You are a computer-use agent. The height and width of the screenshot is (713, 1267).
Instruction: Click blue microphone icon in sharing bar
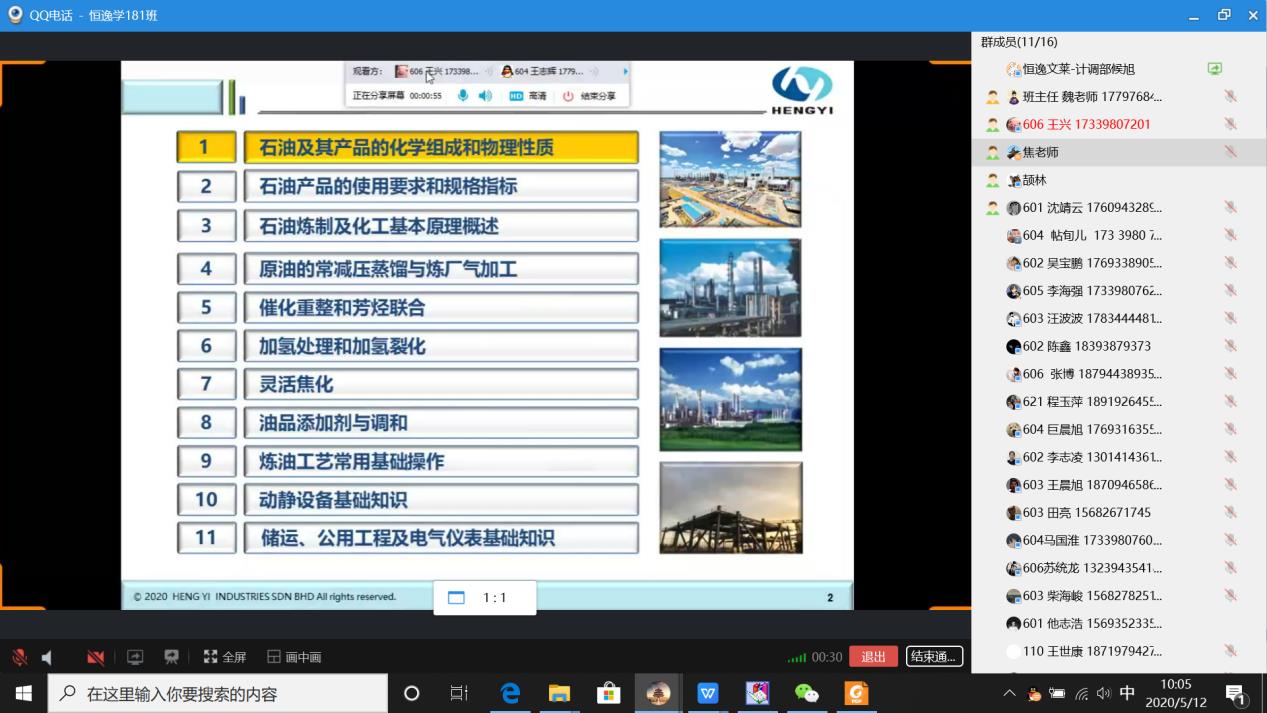(x=463, y=96)
